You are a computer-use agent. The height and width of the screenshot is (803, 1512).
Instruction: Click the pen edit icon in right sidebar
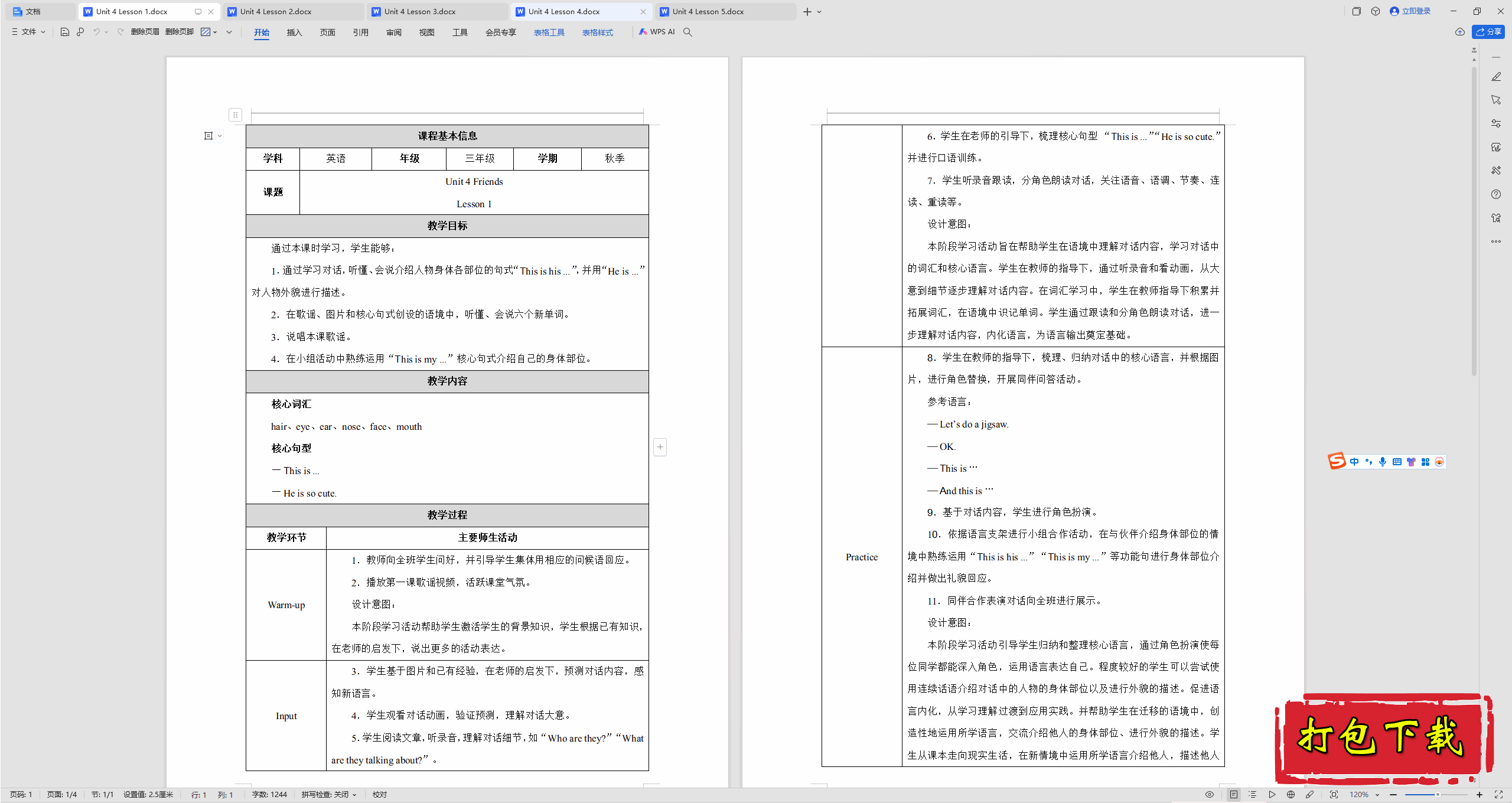[1496, 77]
